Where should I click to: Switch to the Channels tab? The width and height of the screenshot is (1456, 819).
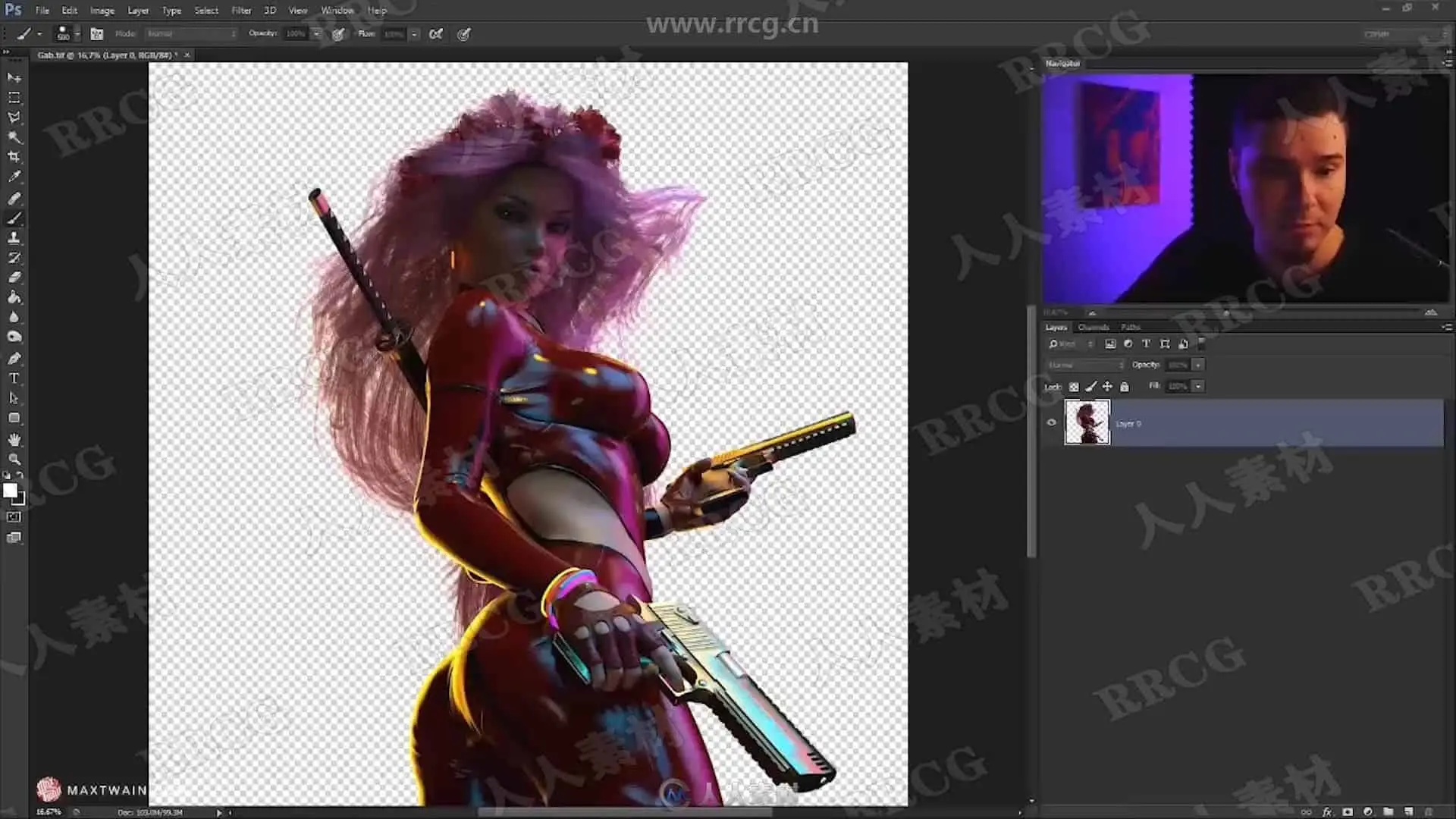coord(1093,327)
